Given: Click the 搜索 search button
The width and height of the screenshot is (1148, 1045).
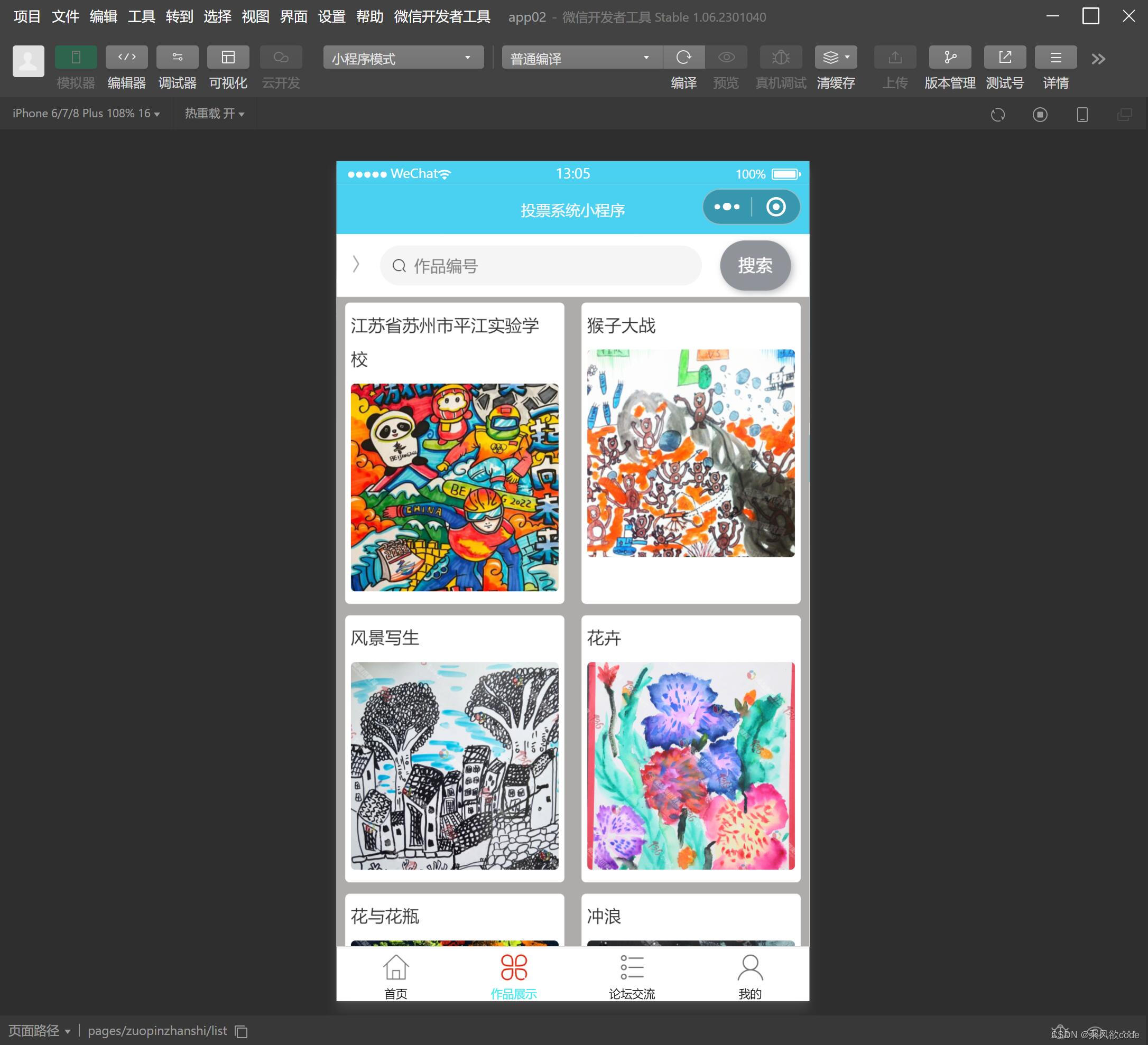Looking at the screenshot, I should click(755, 265).
